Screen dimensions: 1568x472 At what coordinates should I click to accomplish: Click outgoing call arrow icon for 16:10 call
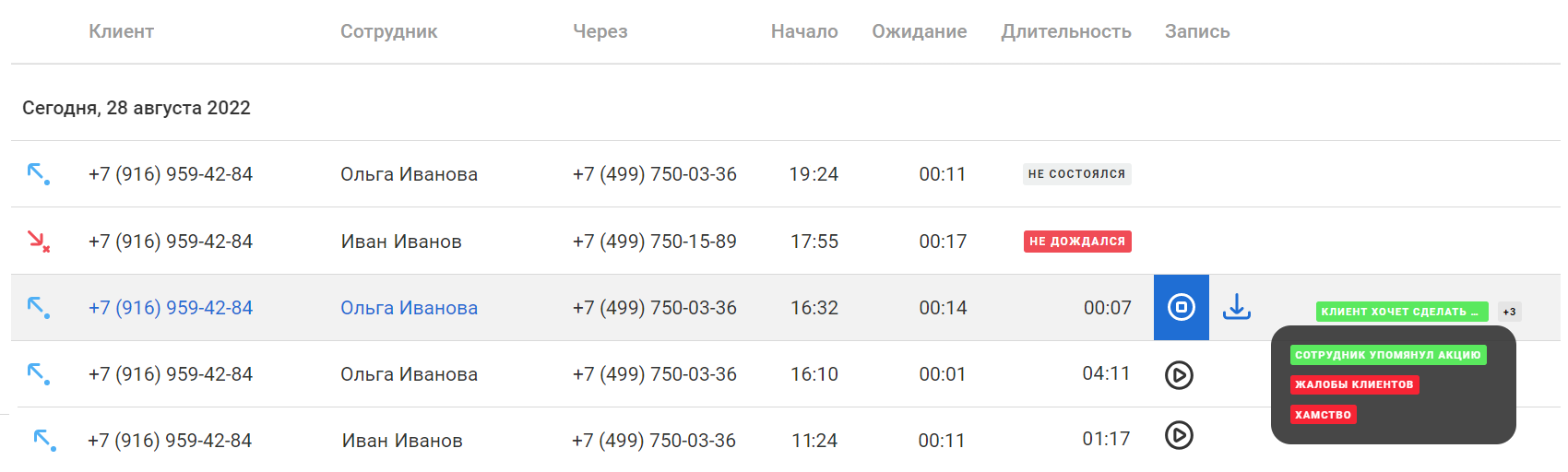tap(38, 373)
